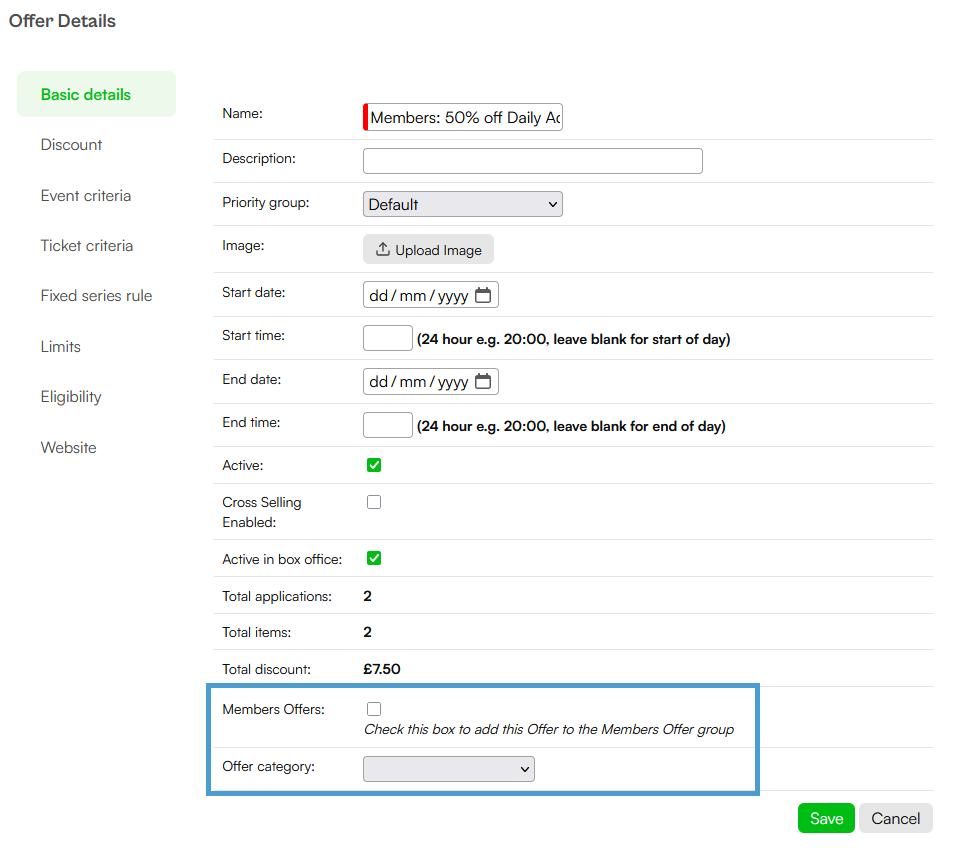
Task: Open the Priority group dropdown
Action: click(x=462, y=204)
